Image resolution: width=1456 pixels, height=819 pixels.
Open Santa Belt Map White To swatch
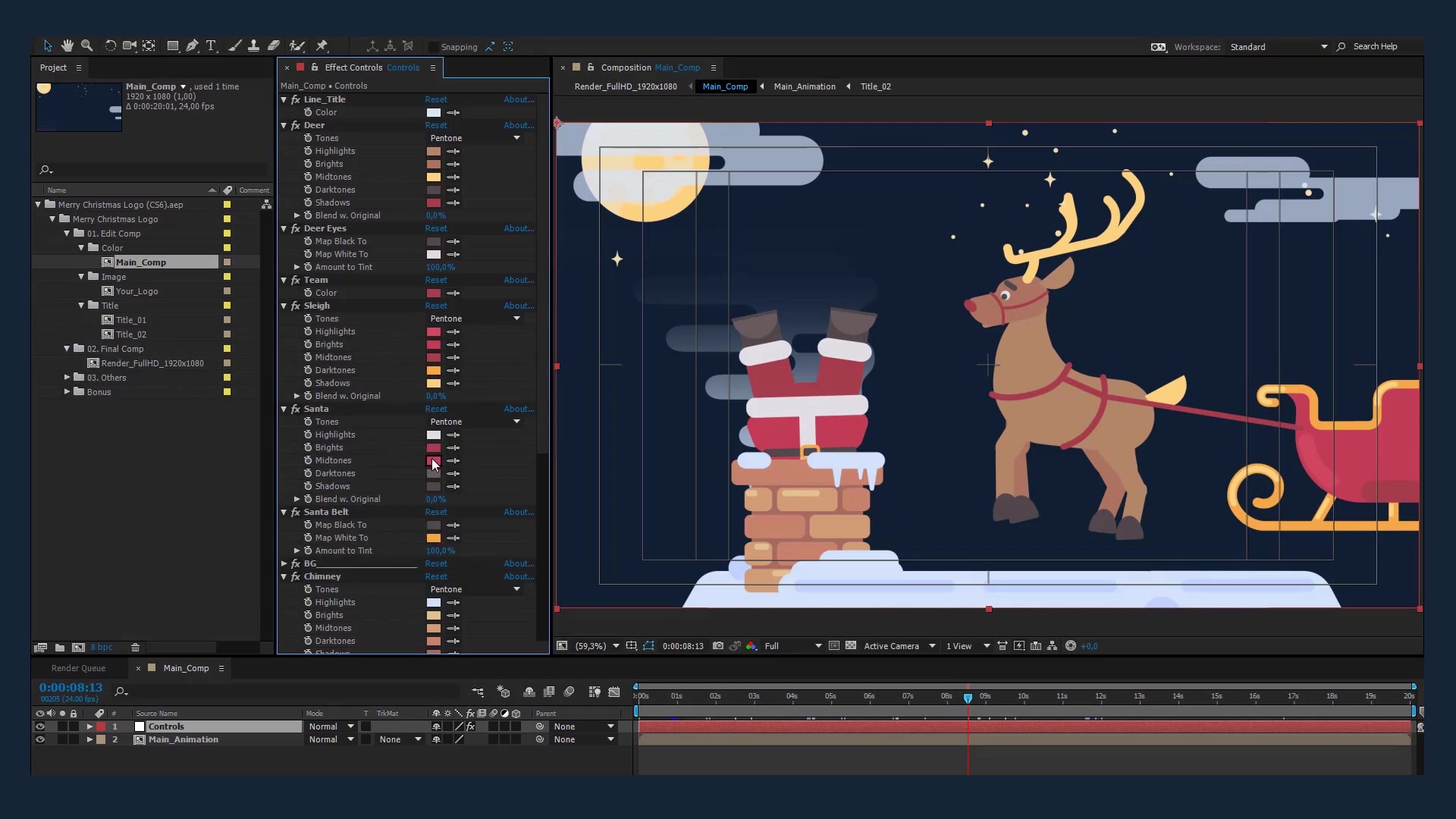click(434, 538)
